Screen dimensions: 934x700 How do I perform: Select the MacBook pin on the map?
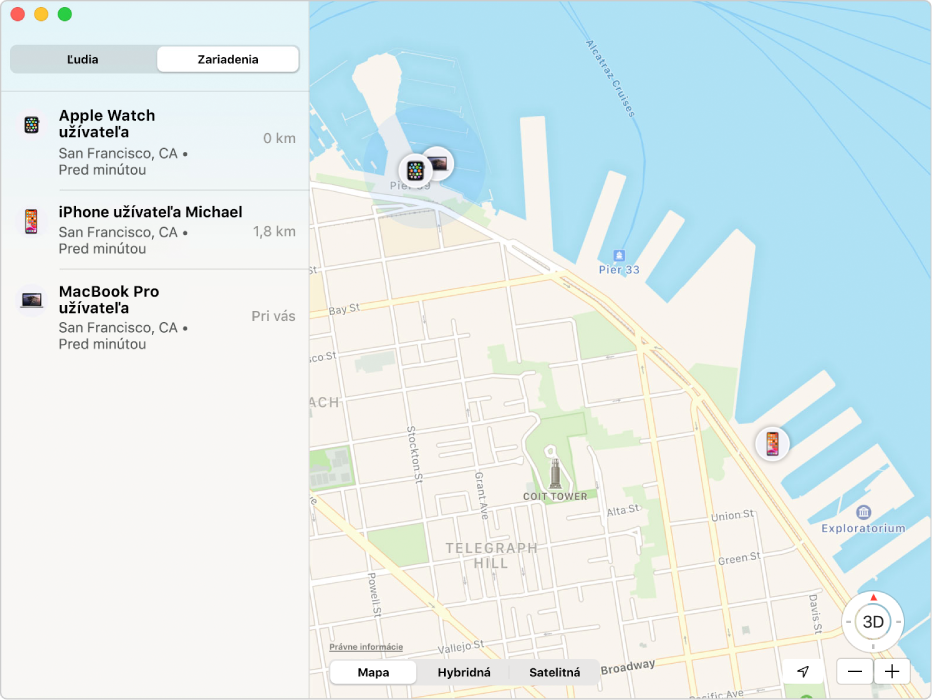click(439, 161)
